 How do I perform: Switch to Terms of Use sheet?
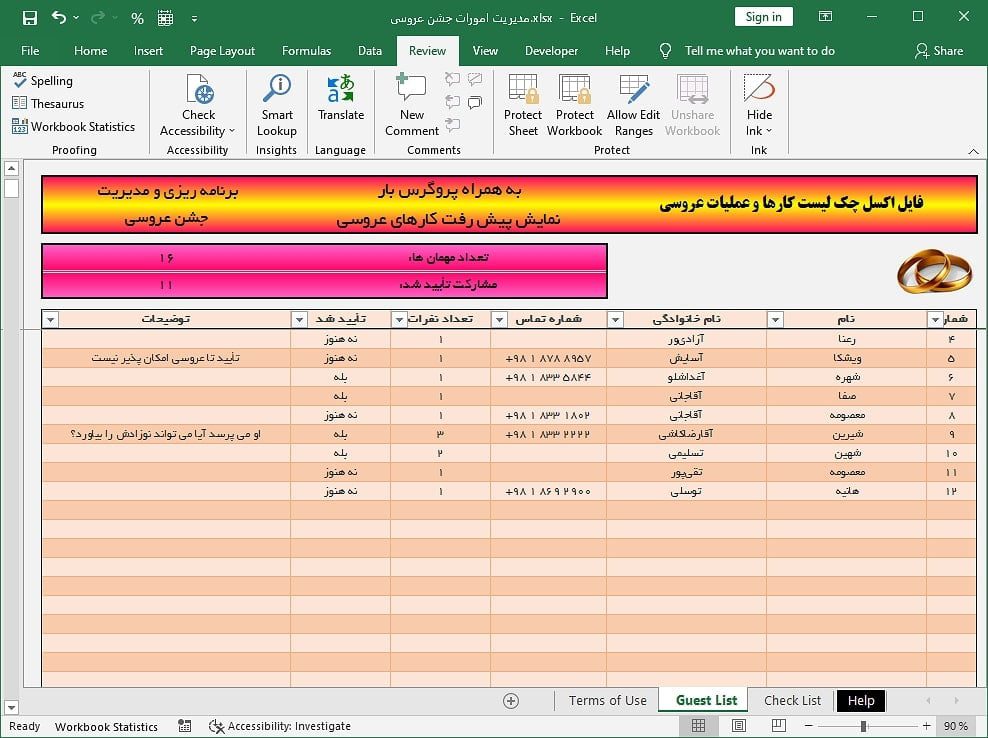point(607,701)
